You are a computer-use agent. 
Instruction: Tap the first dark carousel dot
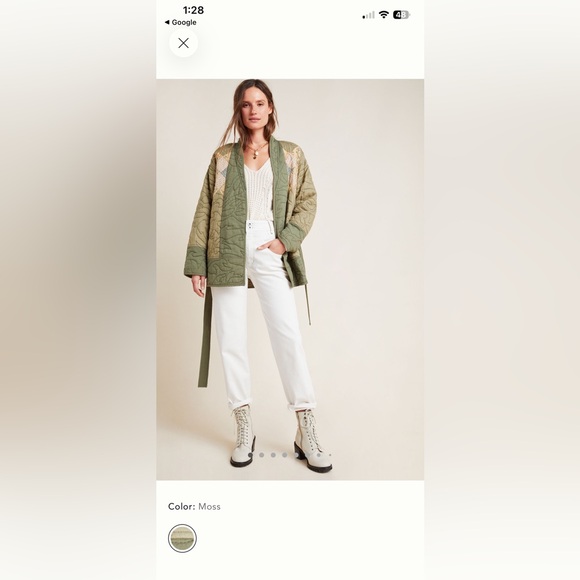pos(250,455)
